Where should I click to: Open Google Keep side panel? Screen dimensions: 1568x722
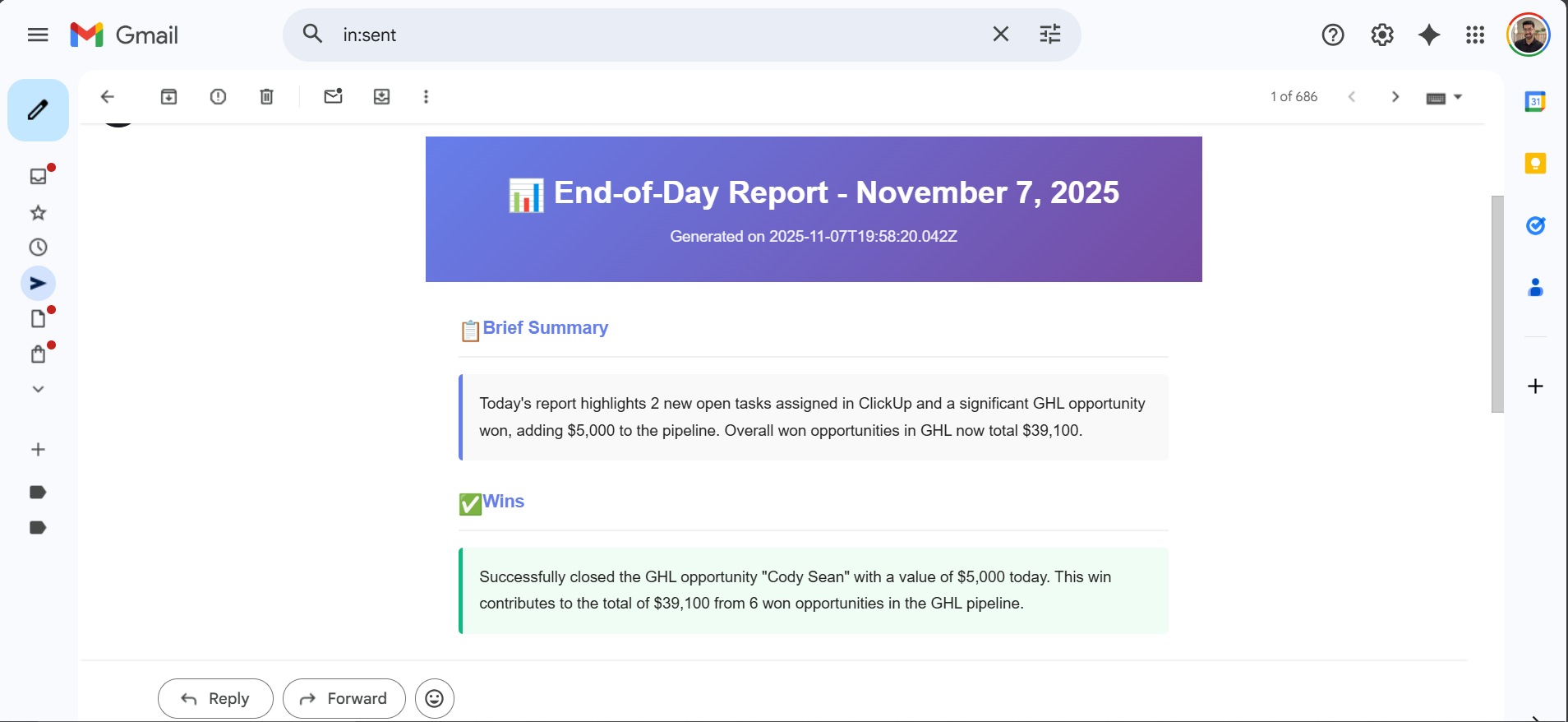point(1535,164)
